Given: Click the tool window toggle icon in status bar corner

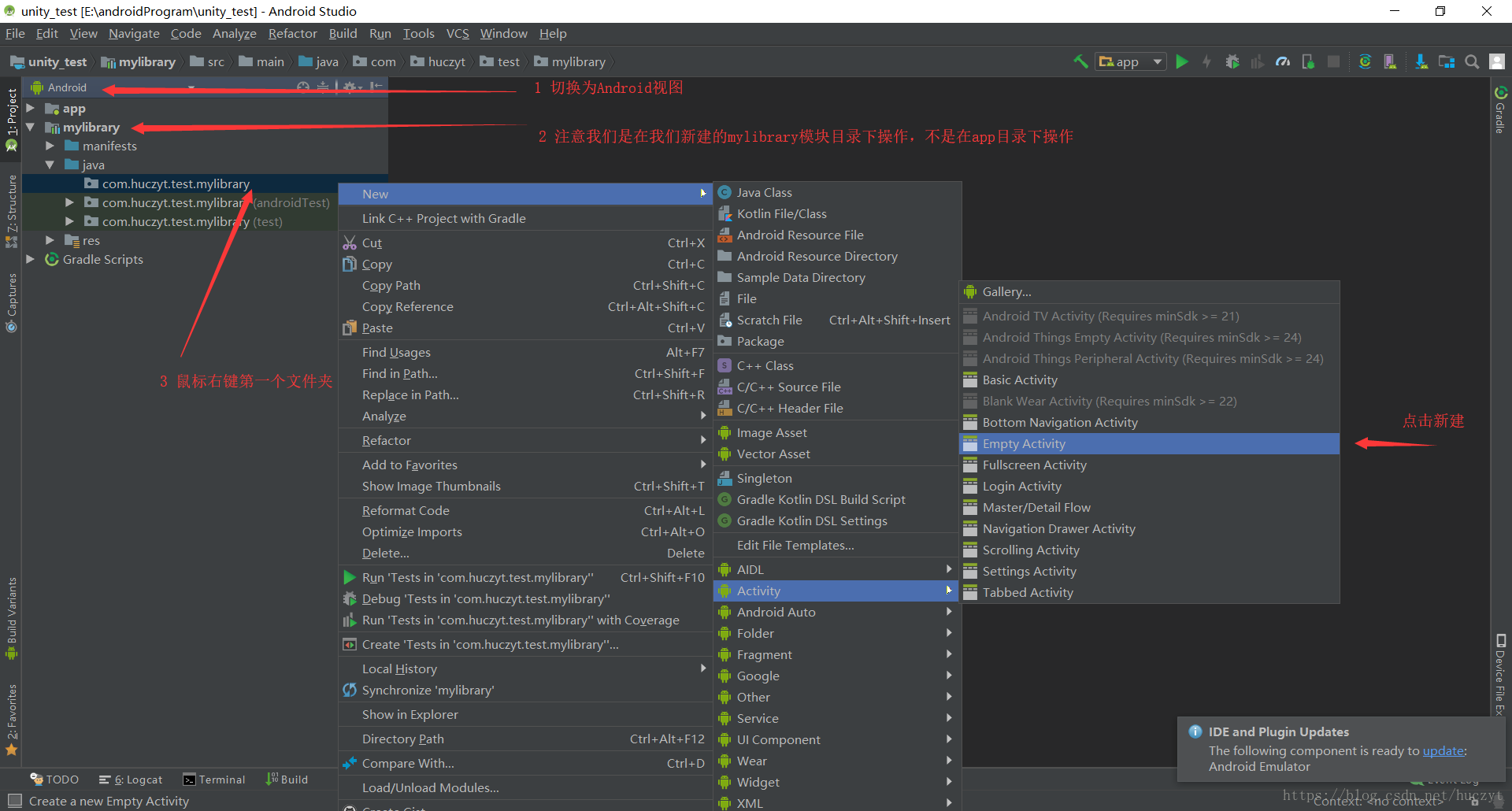Looking at the screenshot, I should (x=14, y=801).
